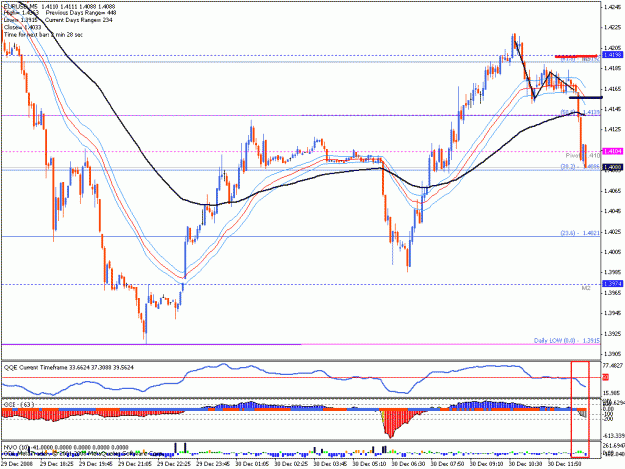Click the 1.4145 price scale value
Image resolution: width=625 pixels, height=469 pixels.
612,109
